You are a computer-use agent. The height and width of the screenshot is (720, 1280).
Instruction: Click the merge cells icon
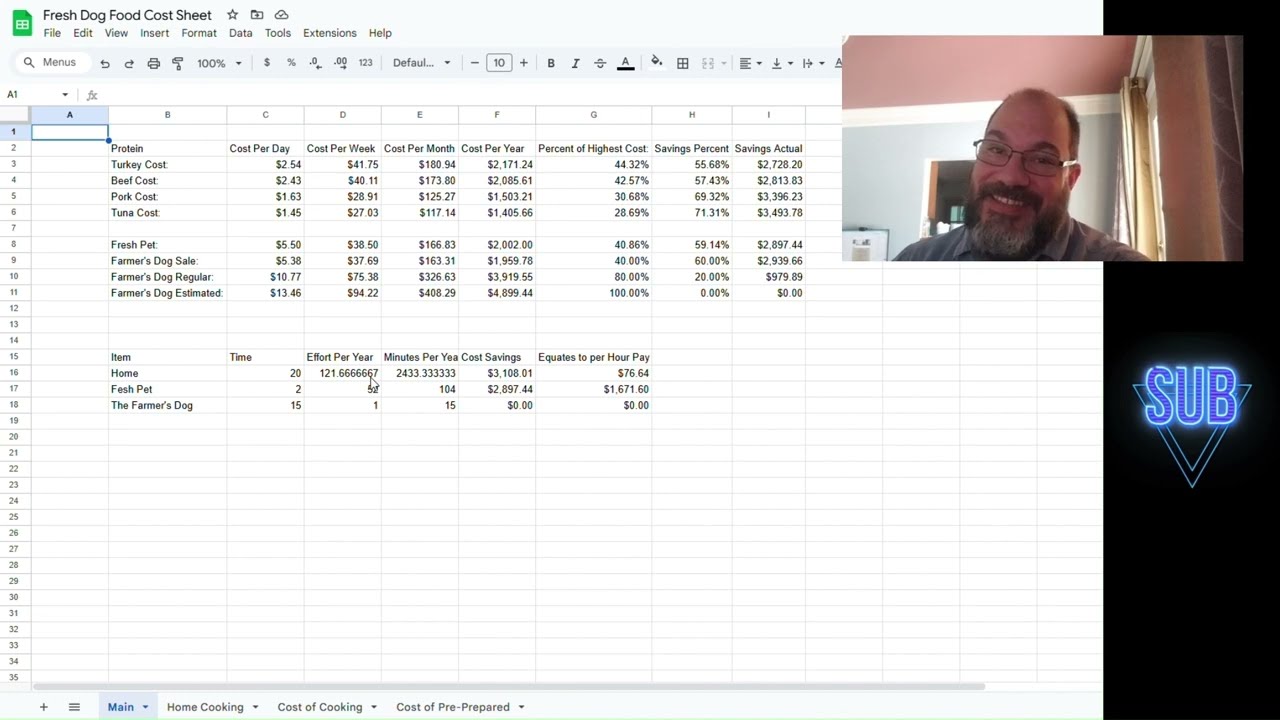pyautogui.click(x=708, y=63)
